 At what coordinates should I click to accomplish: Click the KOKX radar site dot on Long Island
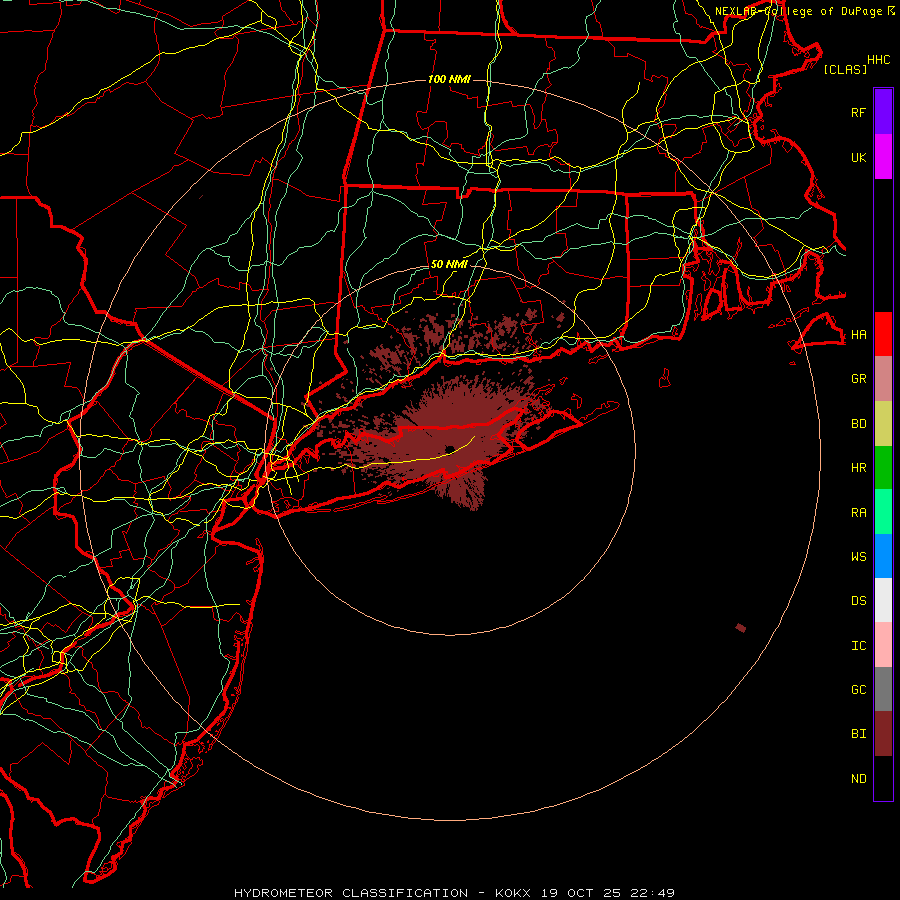[451, 448]
